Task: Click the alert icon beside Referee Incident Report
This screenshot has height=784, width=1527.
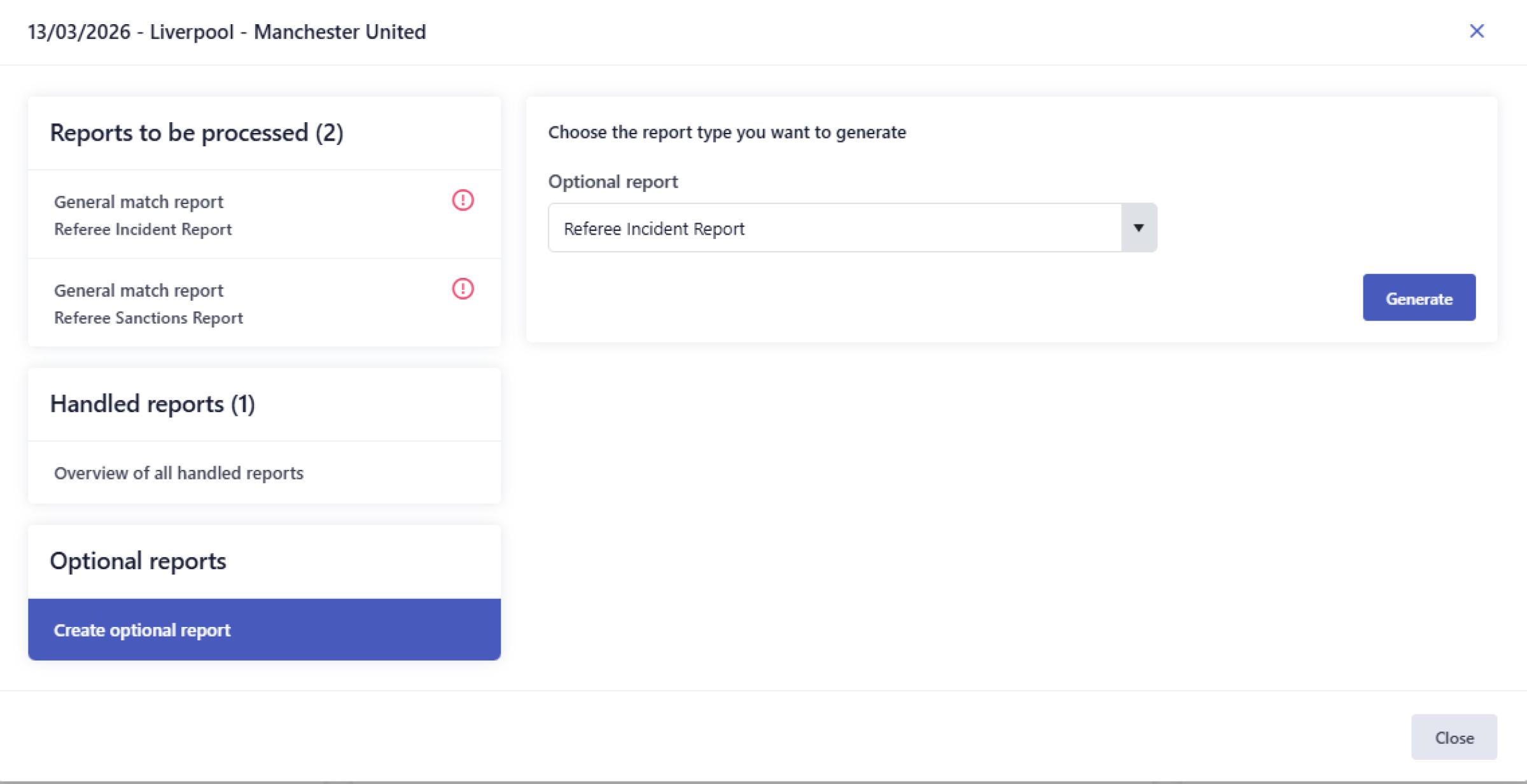Action: pyautogui.click(x=463, y=200)
